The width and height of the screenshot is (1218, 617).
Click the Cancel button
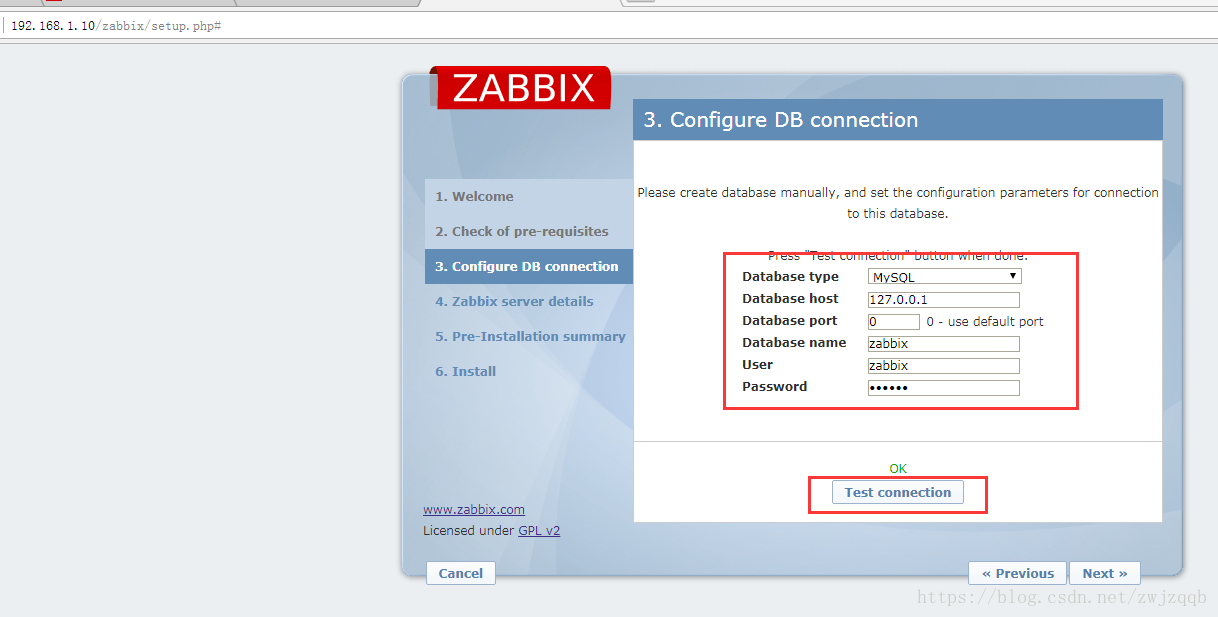461,573
